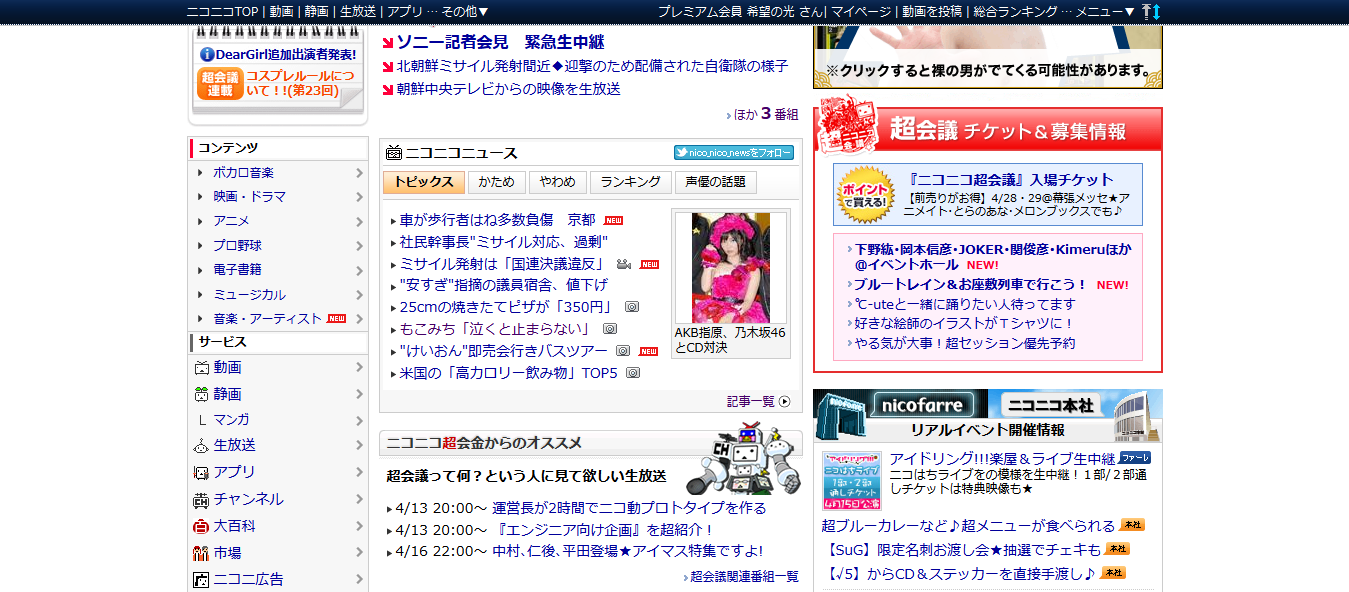Click the ファーレ tag beside アイドリング
The width and height of the screenshot is (1349, 592).
click(x=1134, y=457)
